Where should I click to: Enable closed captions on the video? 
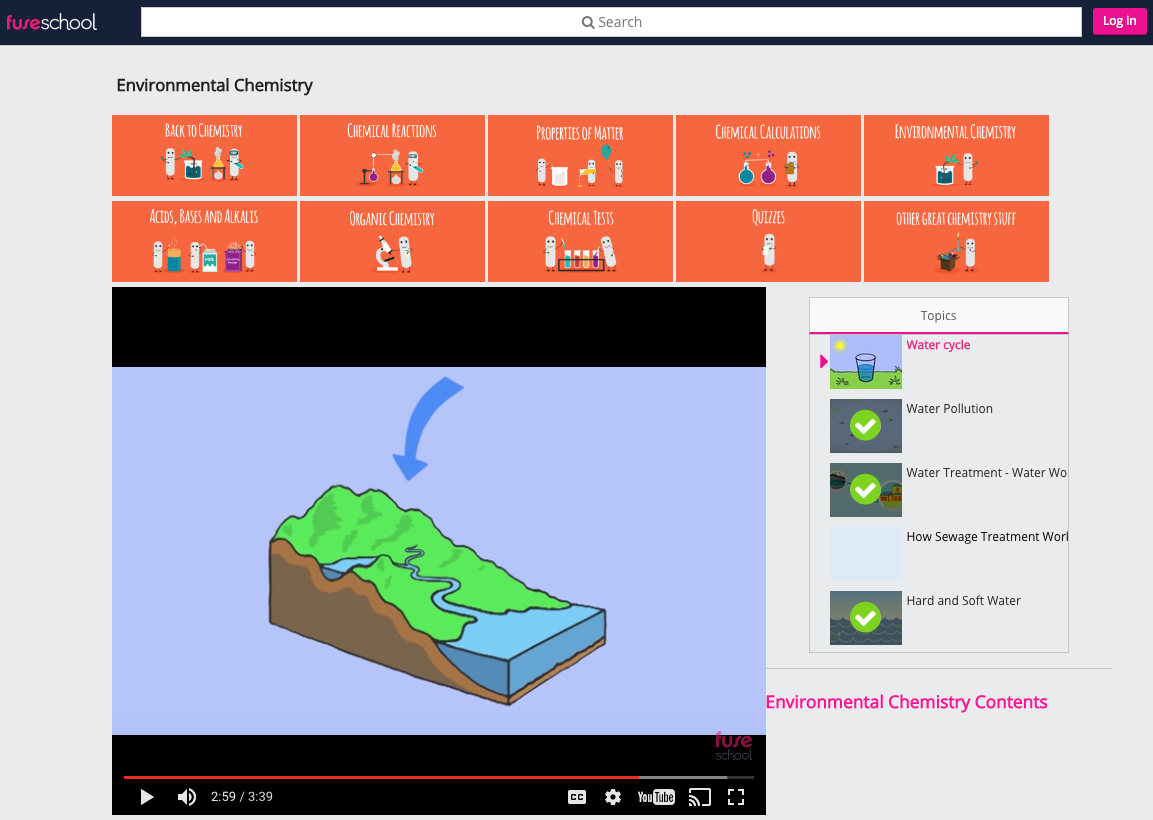point(576,797)
